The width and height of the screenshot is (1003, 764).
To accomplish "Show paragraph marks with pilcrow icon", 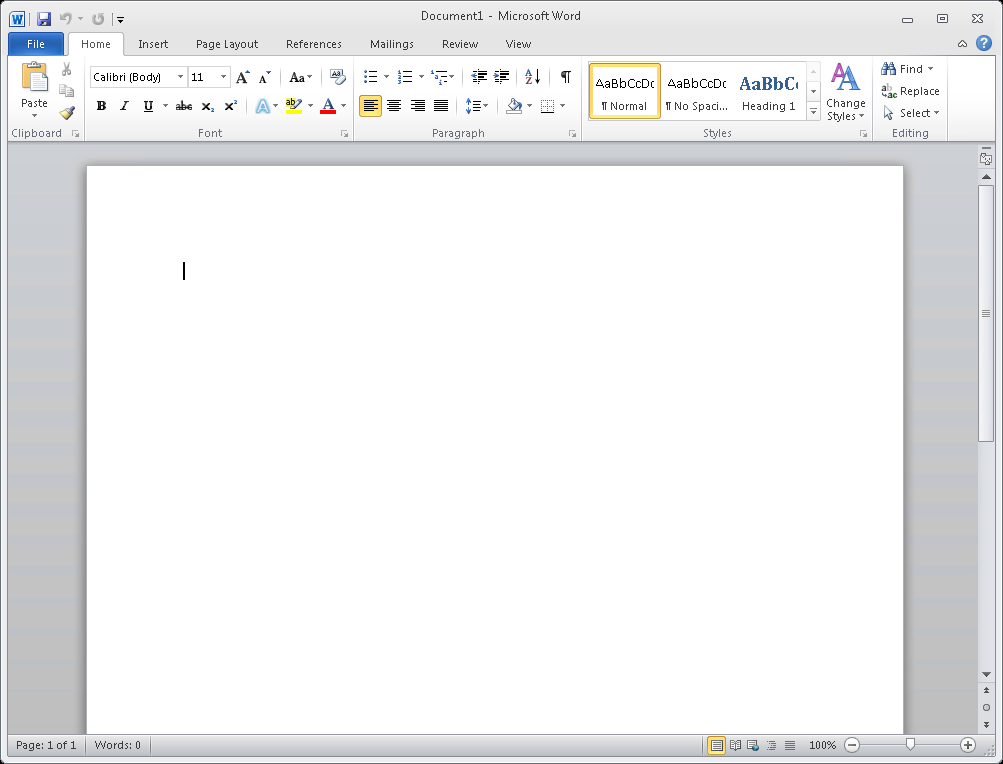I will (565, 77).
